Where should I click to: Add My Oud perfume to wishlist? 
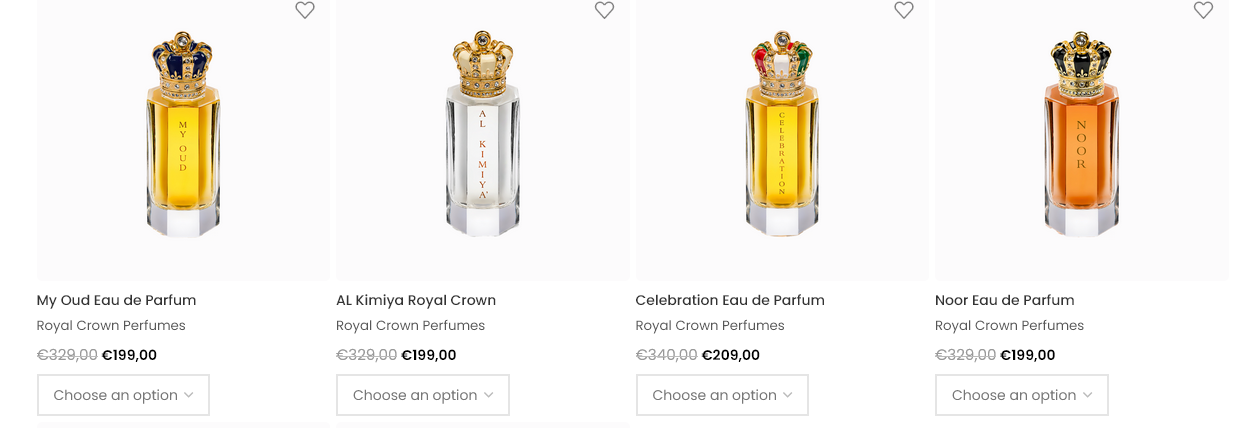pyautogui.click(x=305, y=10)
